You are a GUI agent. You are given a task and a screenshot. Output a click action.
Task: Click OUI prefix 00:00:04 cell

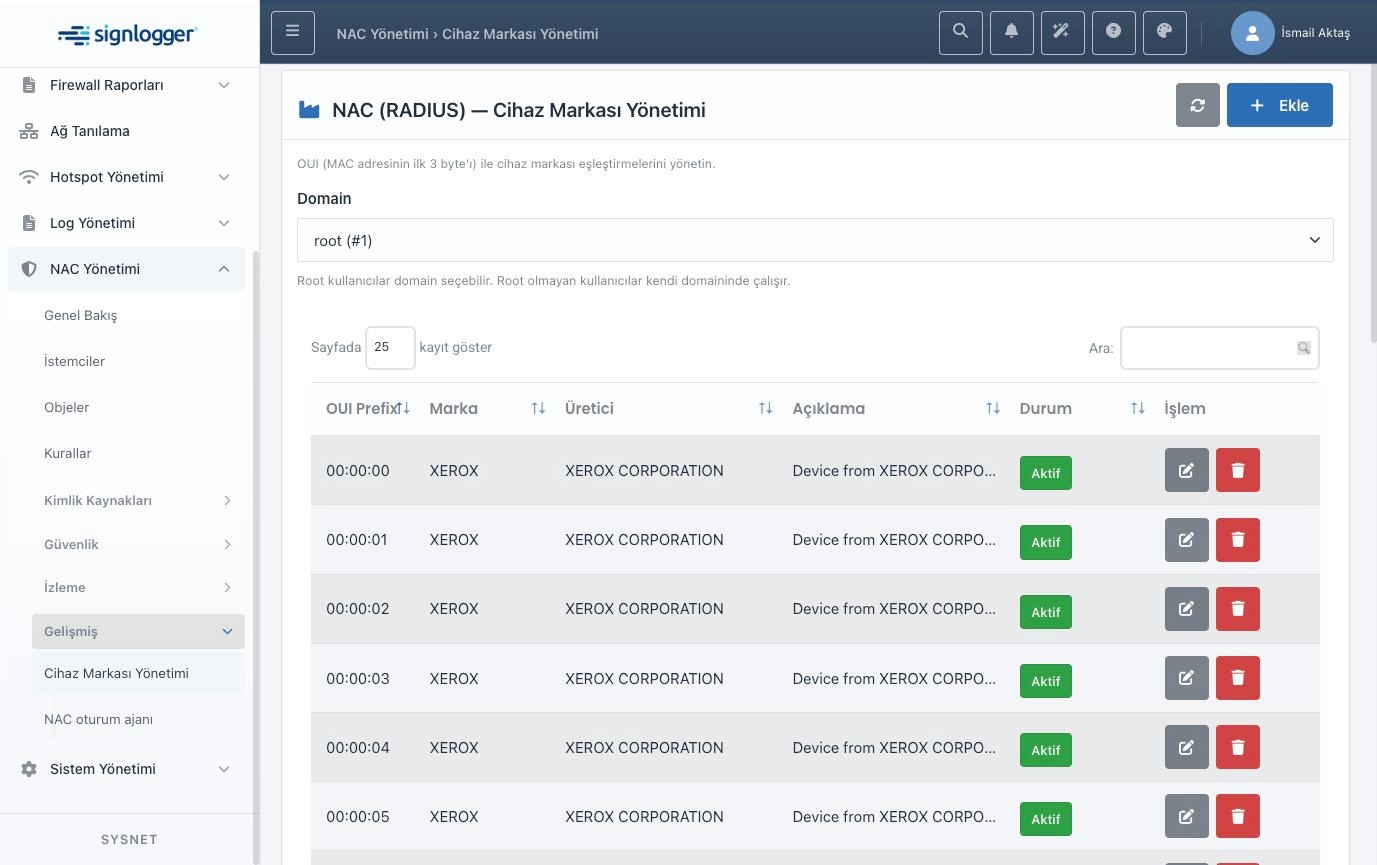pos(357,747)
